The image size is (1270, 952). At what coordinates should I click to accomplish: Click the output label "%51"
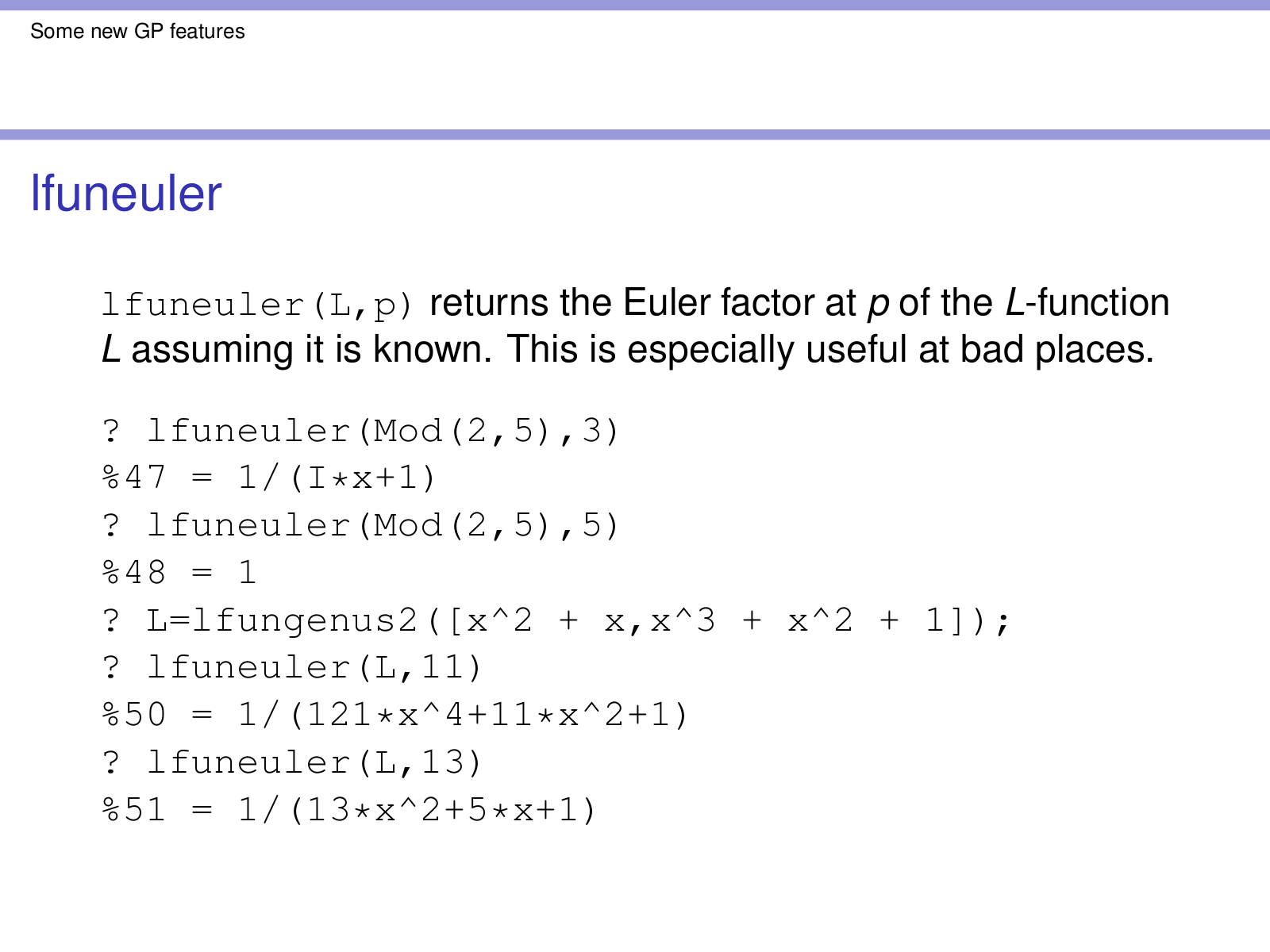click(x=133, y=811)
